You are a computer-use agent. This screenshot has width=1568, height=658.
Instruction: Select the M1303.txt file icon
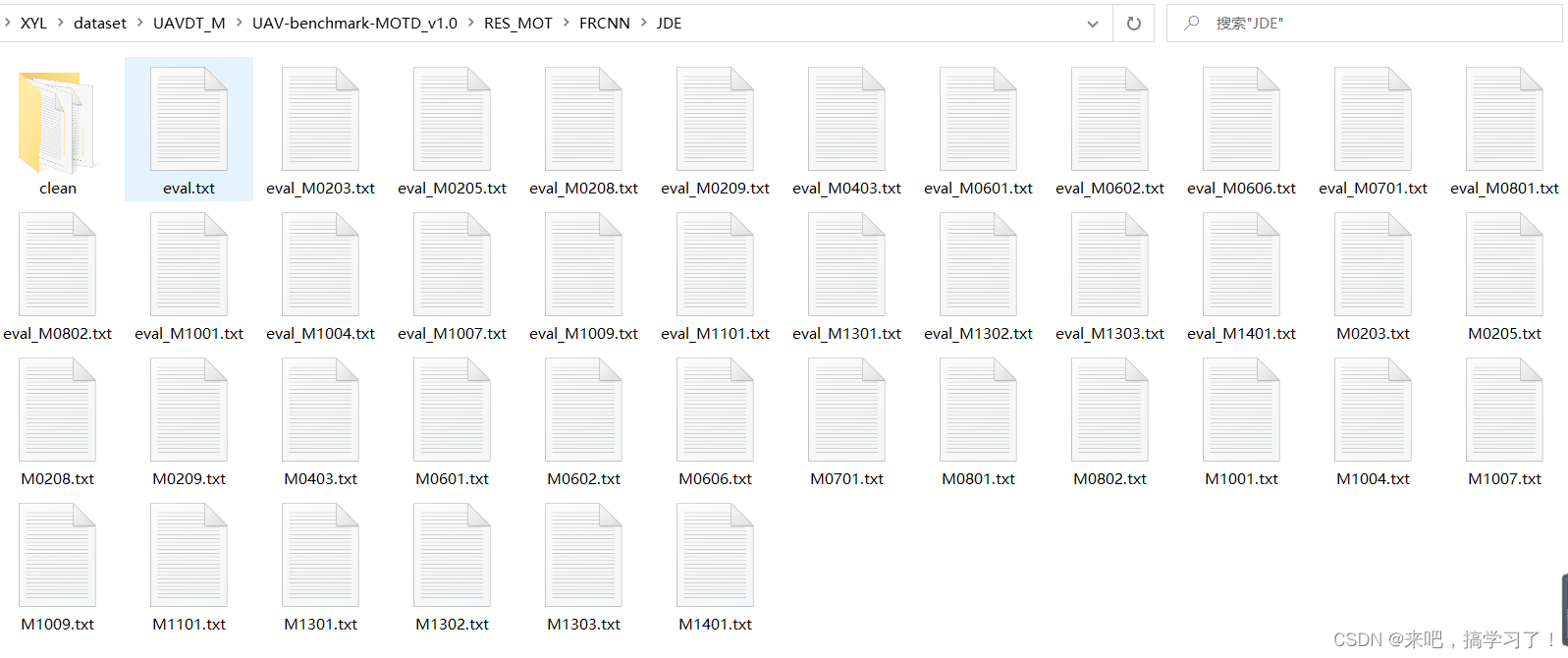click(x=583, y=555)
